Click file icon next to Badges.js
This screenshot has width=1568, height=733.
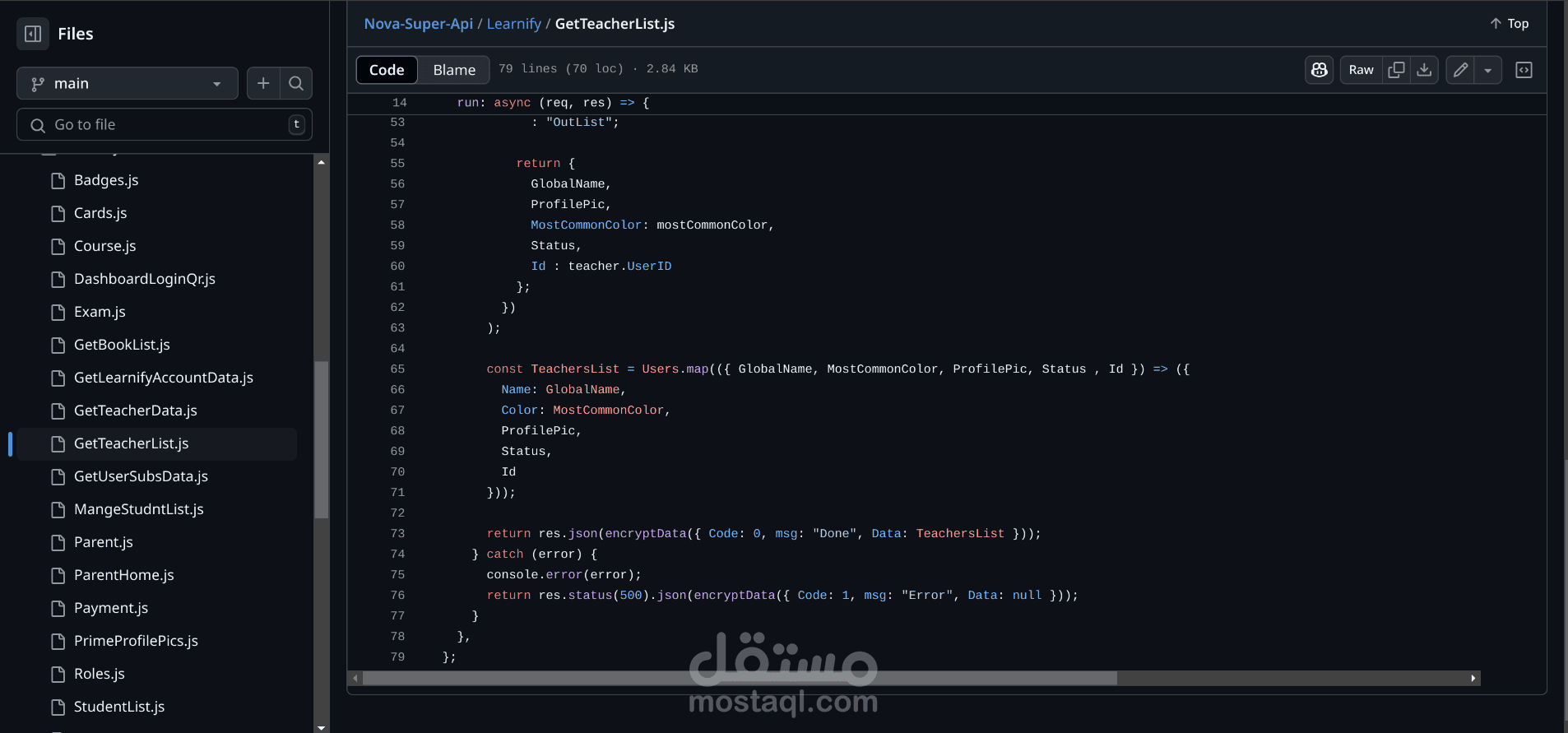coord(58,180)
